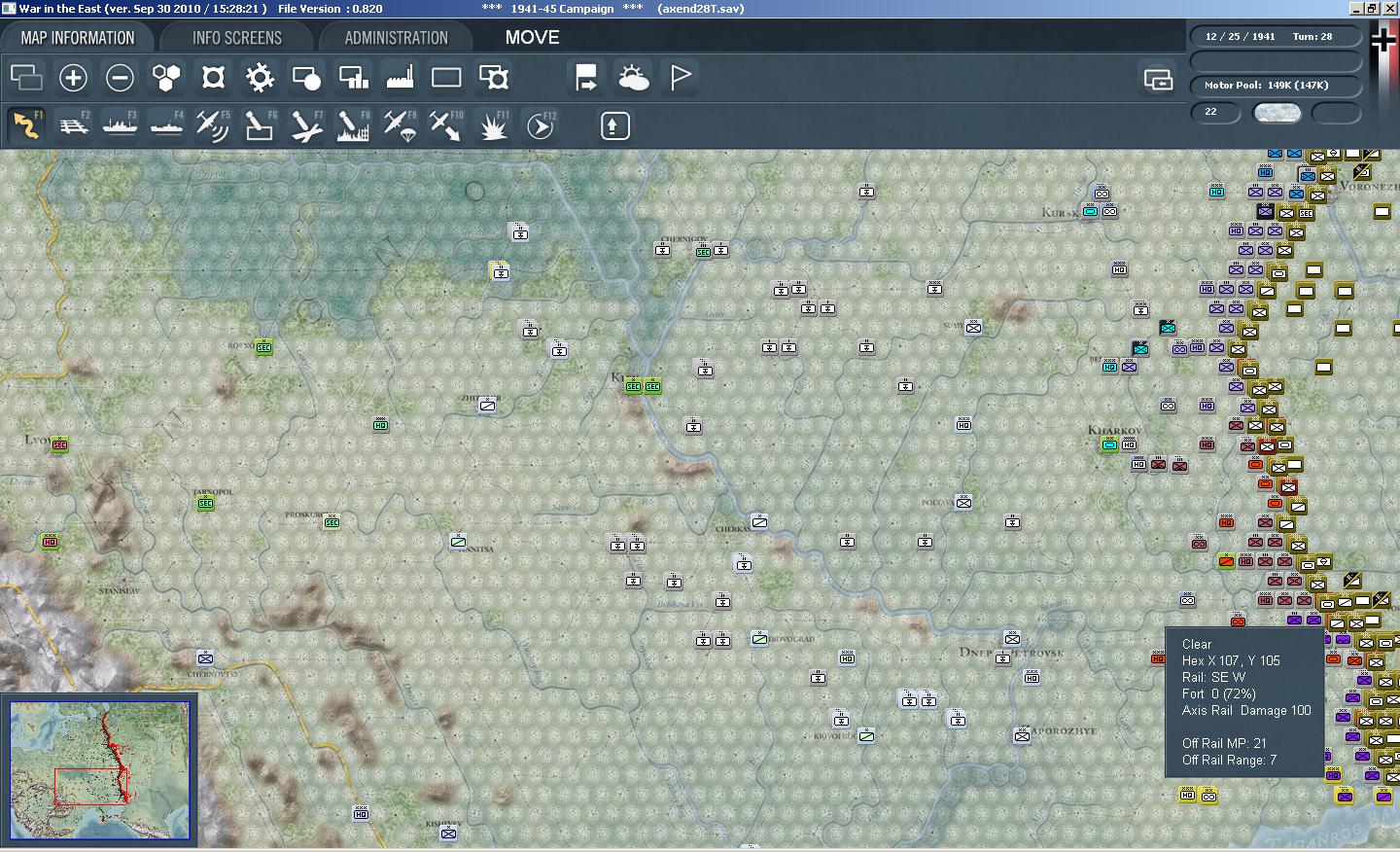Click the plain pennant flag icon
Viewport: 1400px width, 852px height.
click(680, 78)
